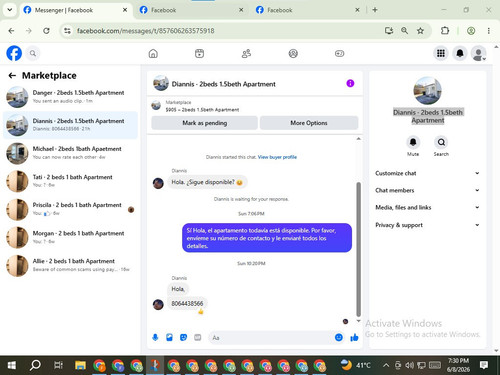The width and height of the screenshot is (500, 375).
Task: Open the tab search dropdown arrow
Action: 10,10
